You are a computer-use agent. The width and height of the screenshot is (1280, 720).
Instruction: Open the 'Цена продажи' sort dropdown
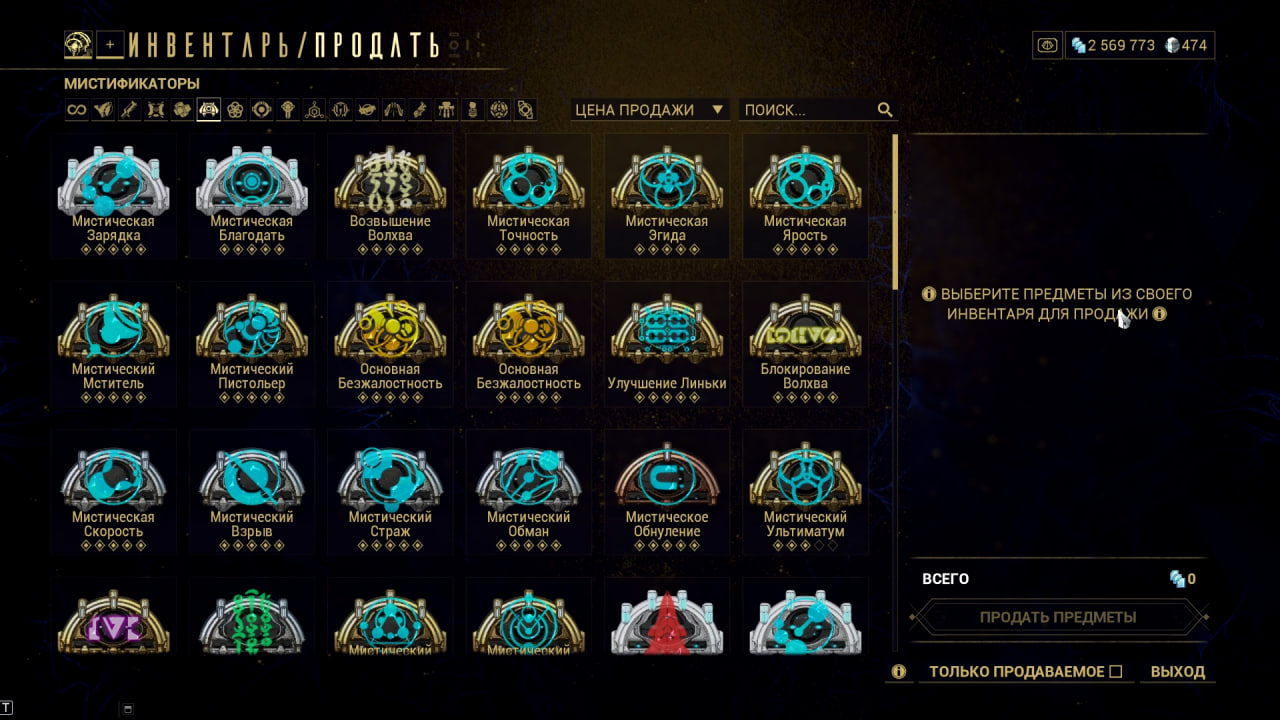tap(649, 110)
